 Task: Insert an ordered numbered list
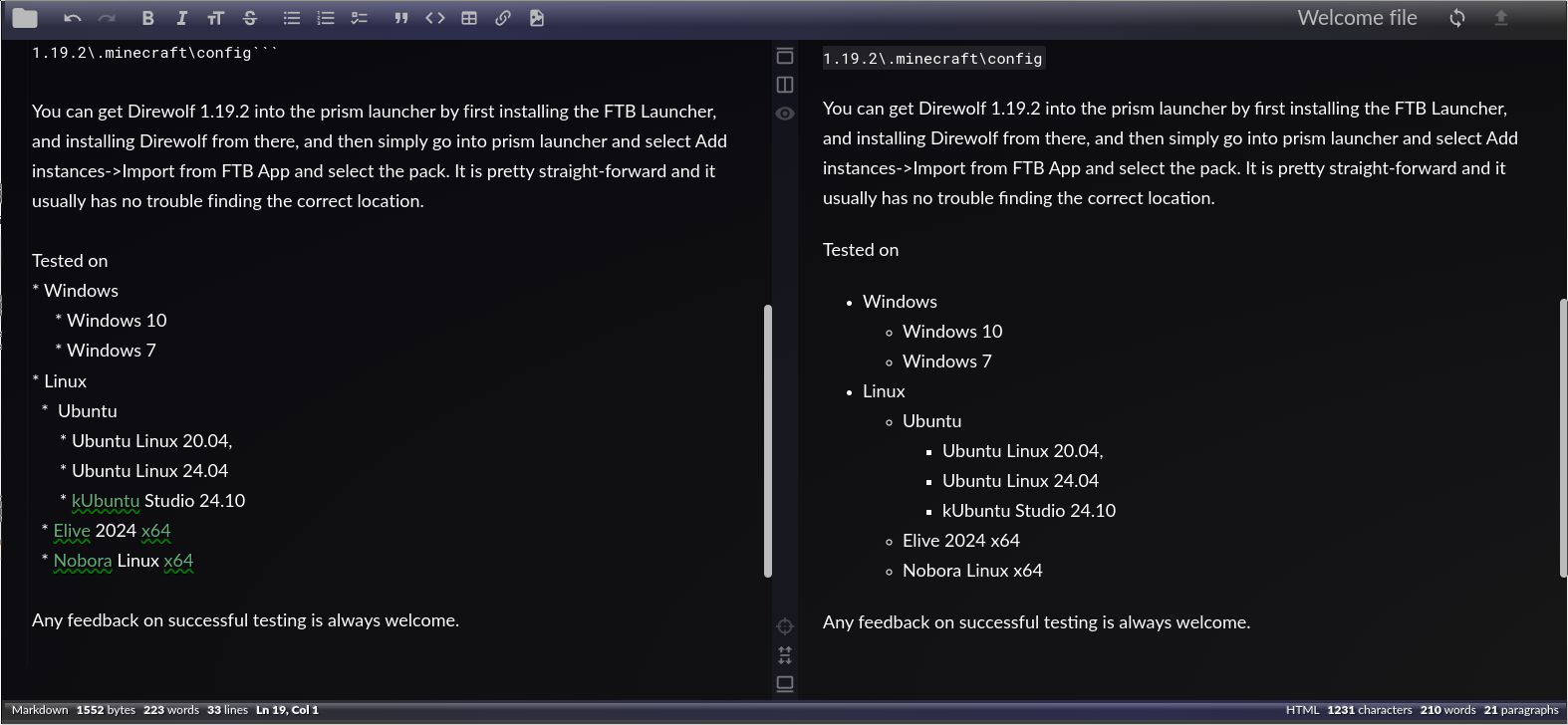click(x=325, y=18)
